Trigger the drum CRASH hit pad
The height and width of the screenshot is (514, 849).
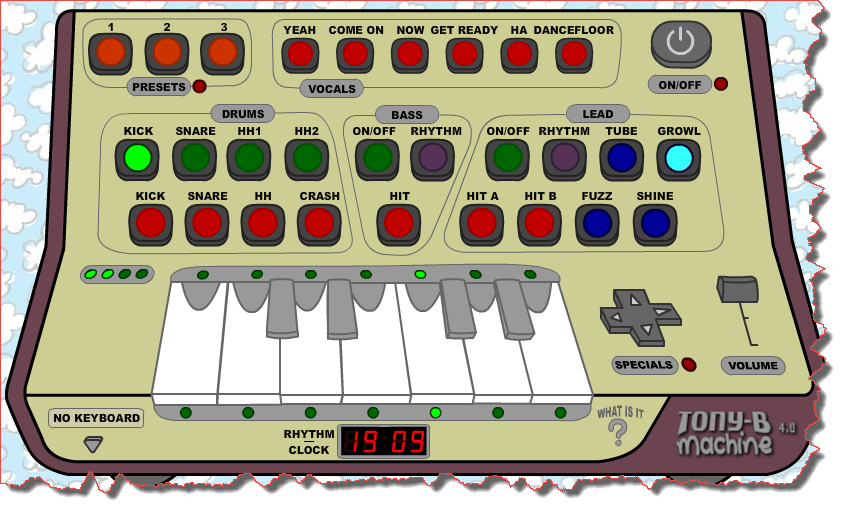[x=319, y=221]
